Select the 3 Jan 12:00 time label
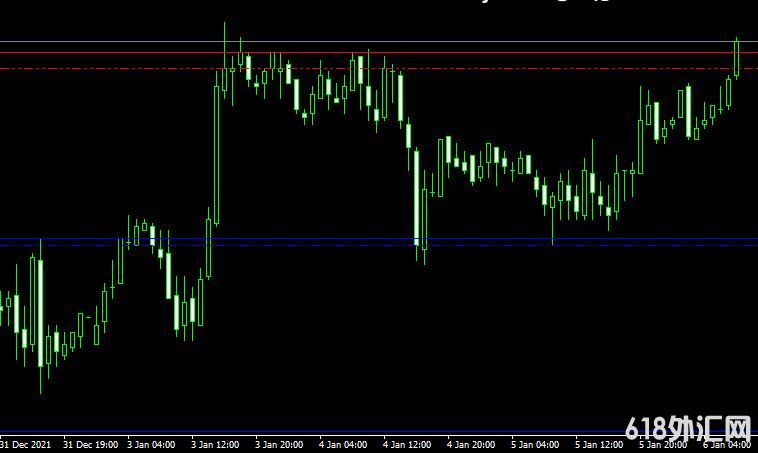This screenshot has height=453, width=758. [215, 444]
